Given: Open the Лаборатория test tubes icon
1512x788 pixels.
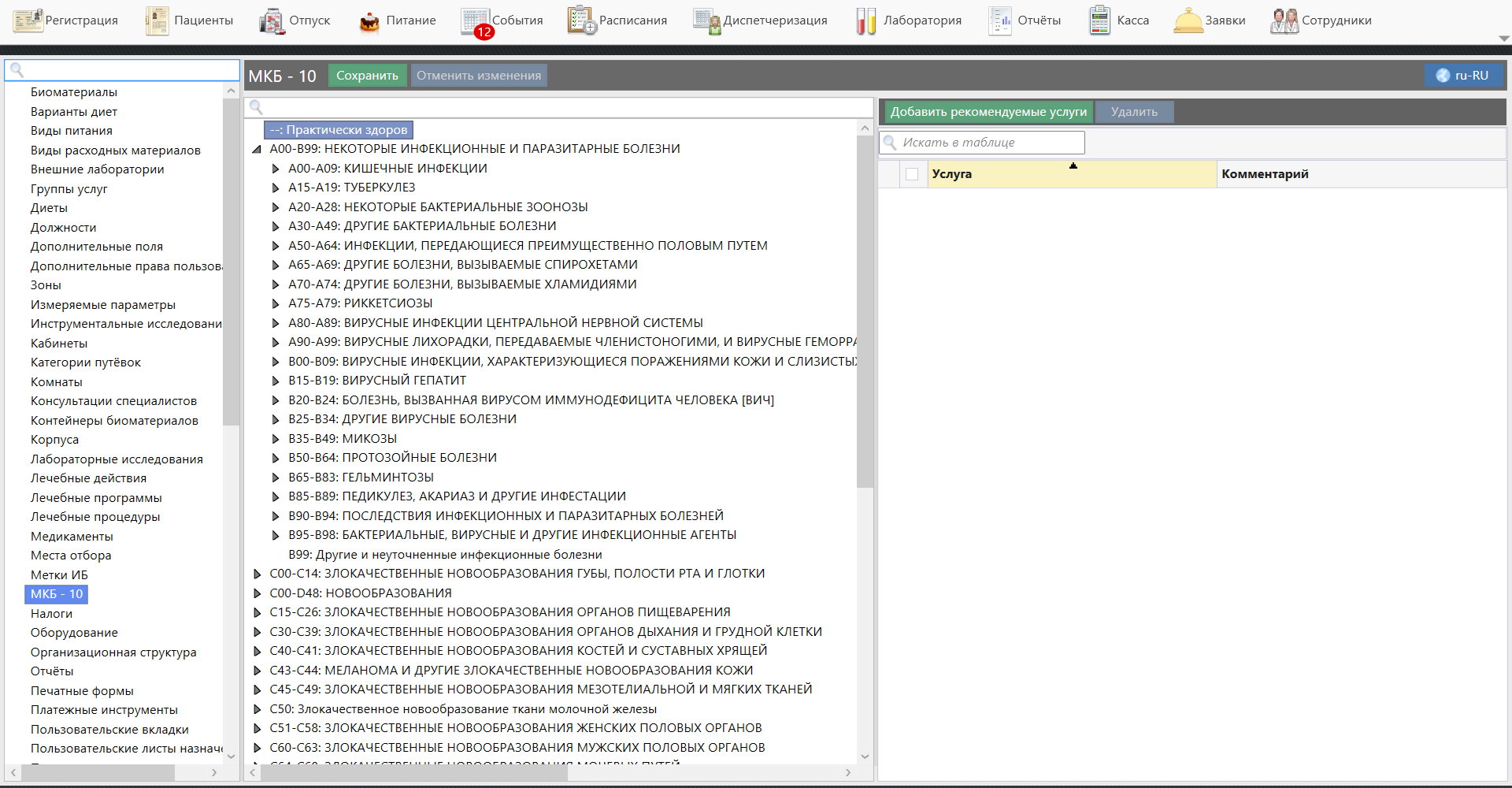Looking at the screenshot, I should click(x=865, y=21).
